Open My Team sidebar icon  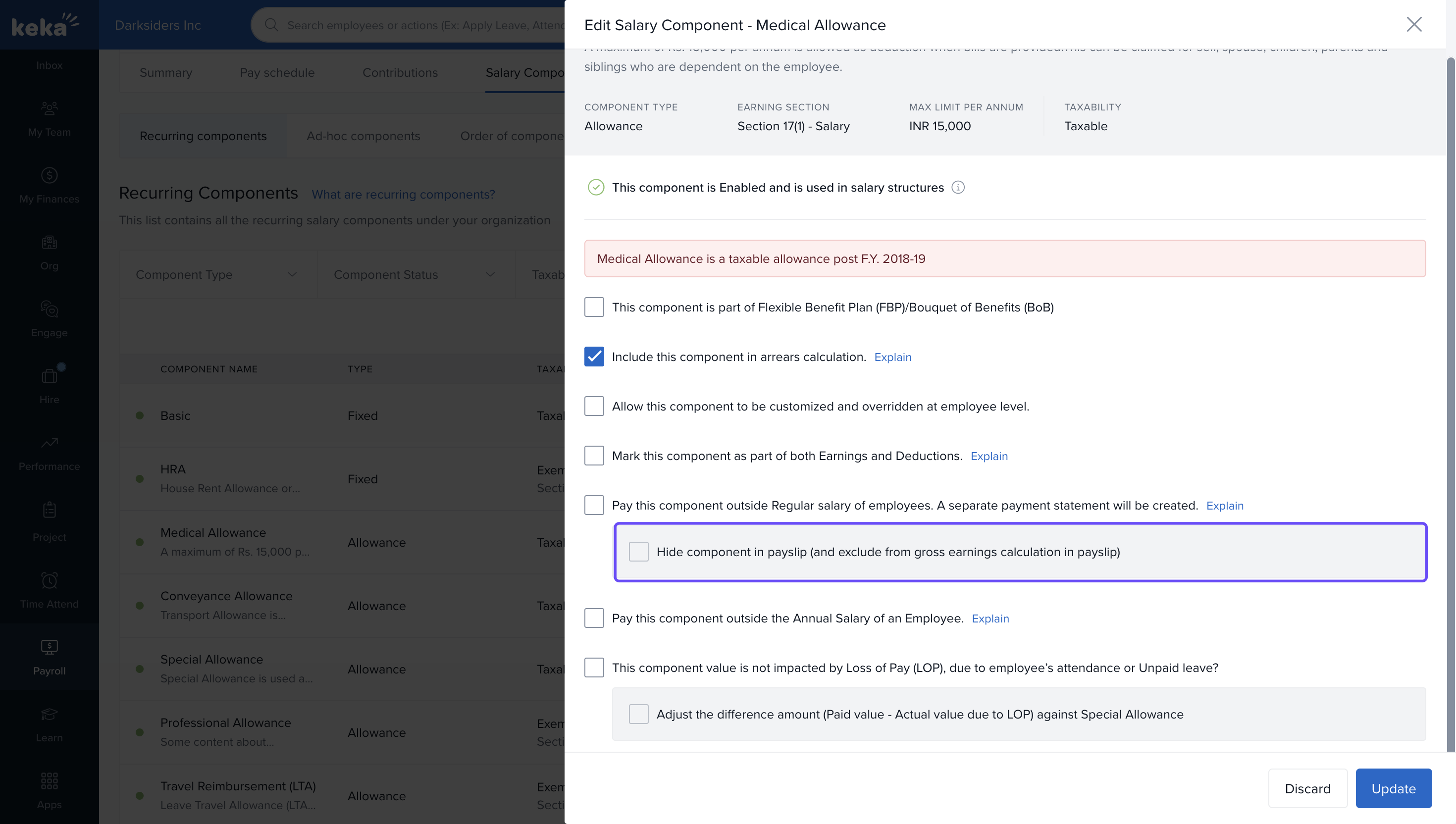click(49, 108)
